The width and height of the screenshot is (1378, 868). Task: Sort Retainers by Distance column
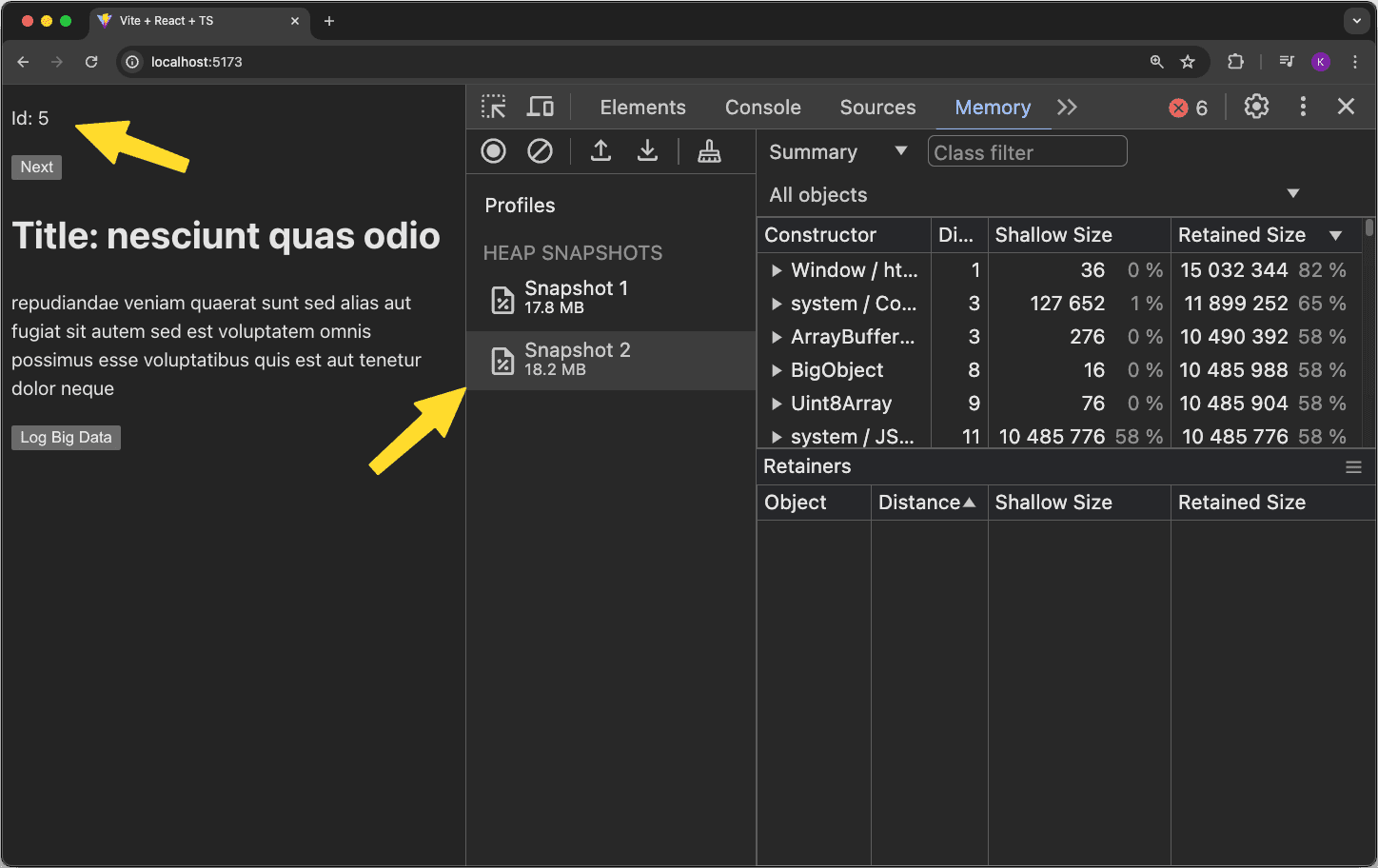928,503
